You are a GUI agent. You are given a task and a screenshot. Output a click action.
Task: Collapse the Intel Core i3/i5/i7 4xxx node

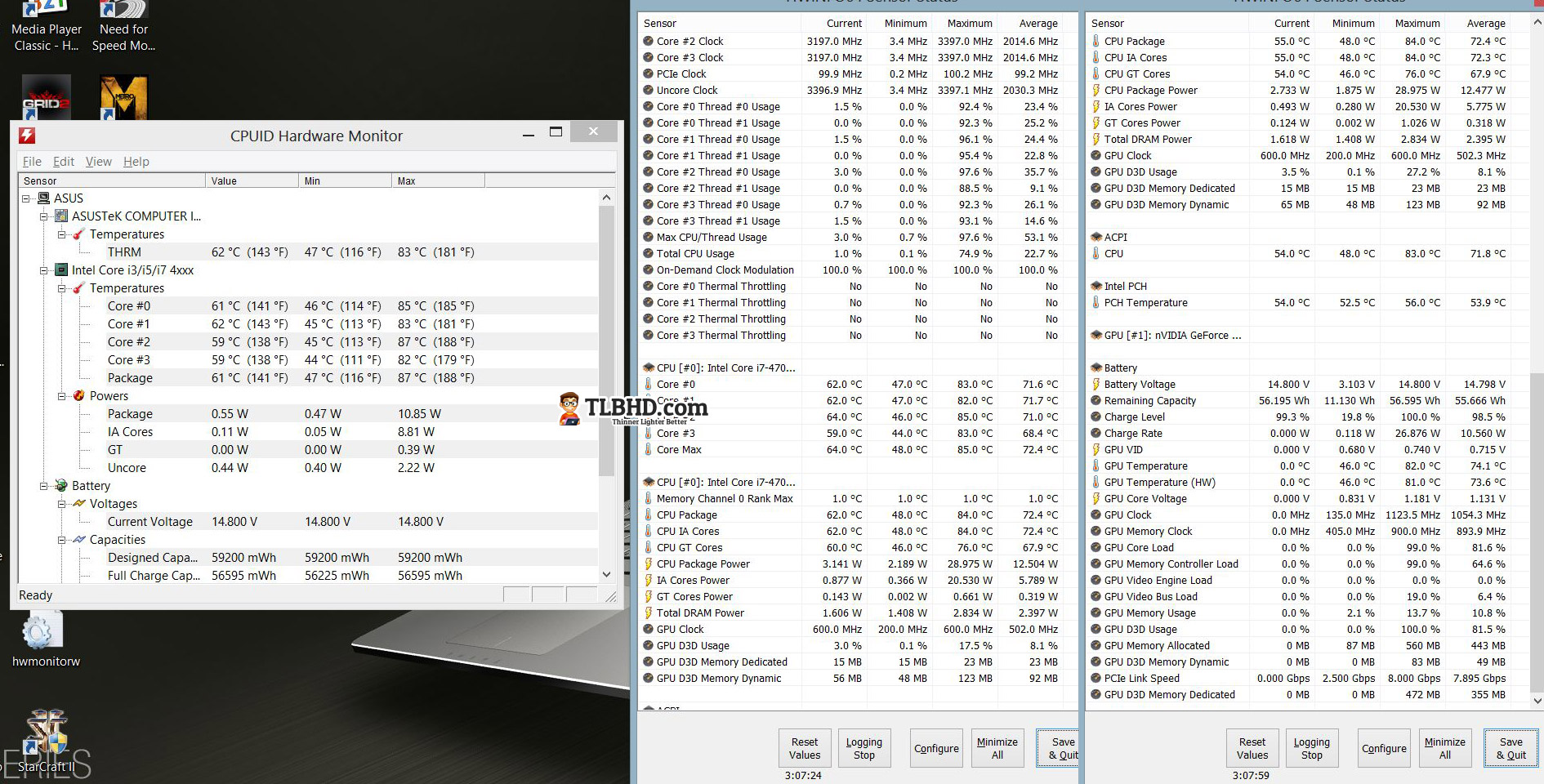[44, 270]
